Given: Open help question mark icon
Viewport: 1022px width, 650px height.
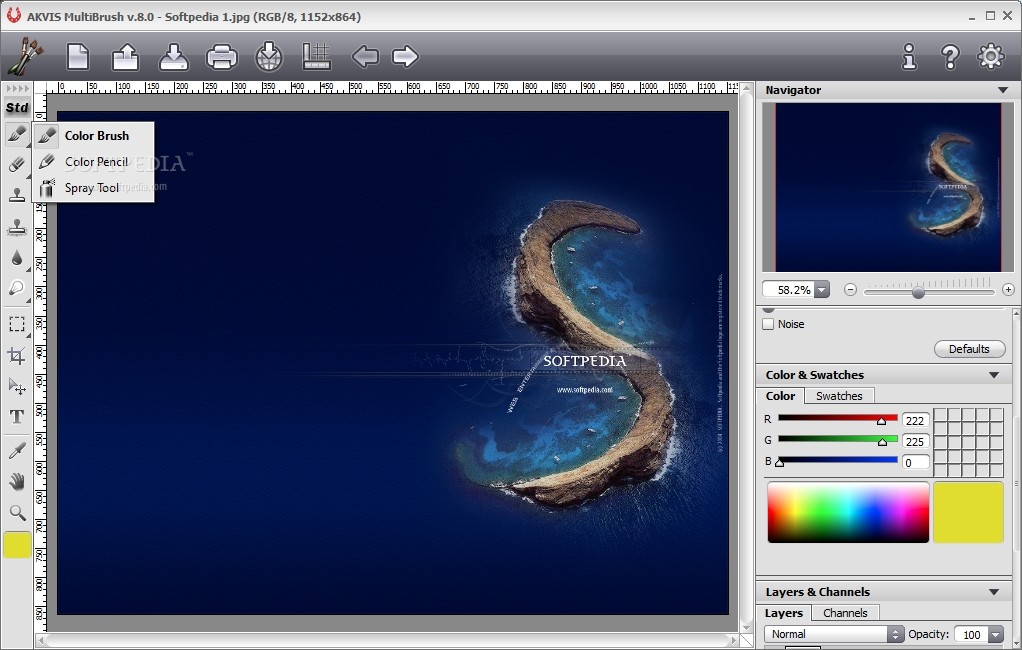Looking at the screenshot, I should pos(950,57).
